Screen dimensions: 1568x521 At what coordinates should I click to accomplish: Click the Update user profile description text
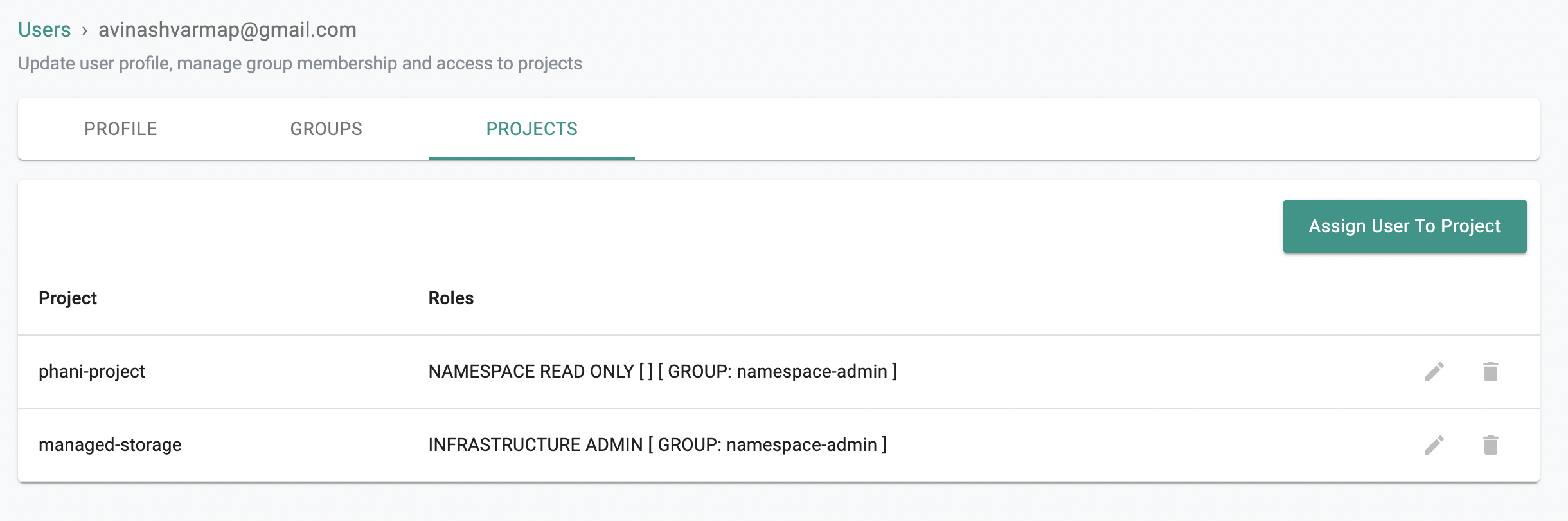[x=300, y=64]
